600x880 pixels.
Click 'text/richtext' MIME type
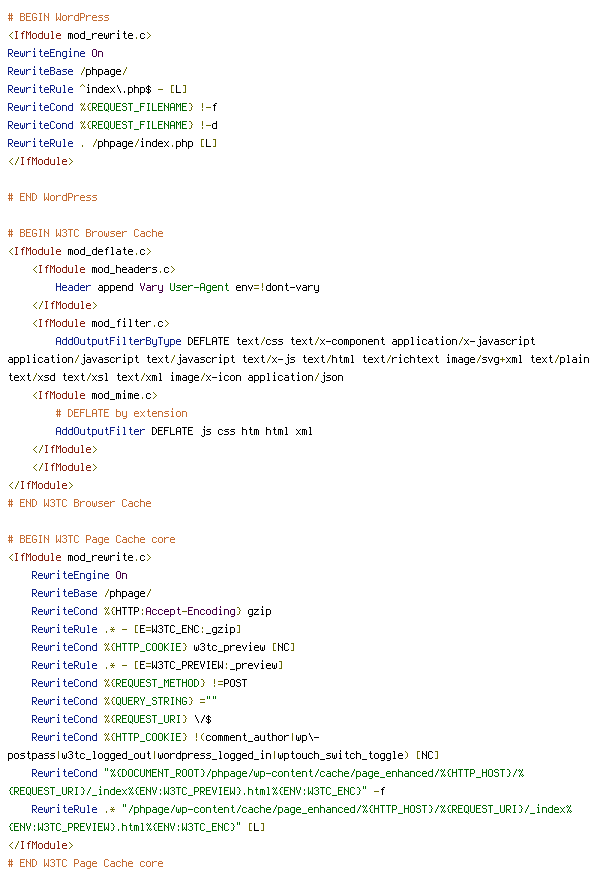coord(401,359)
